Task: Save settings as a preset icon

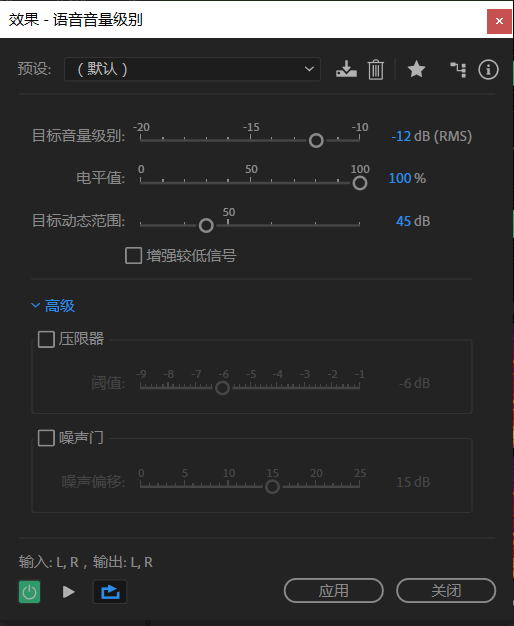Action: click(346, 69)
